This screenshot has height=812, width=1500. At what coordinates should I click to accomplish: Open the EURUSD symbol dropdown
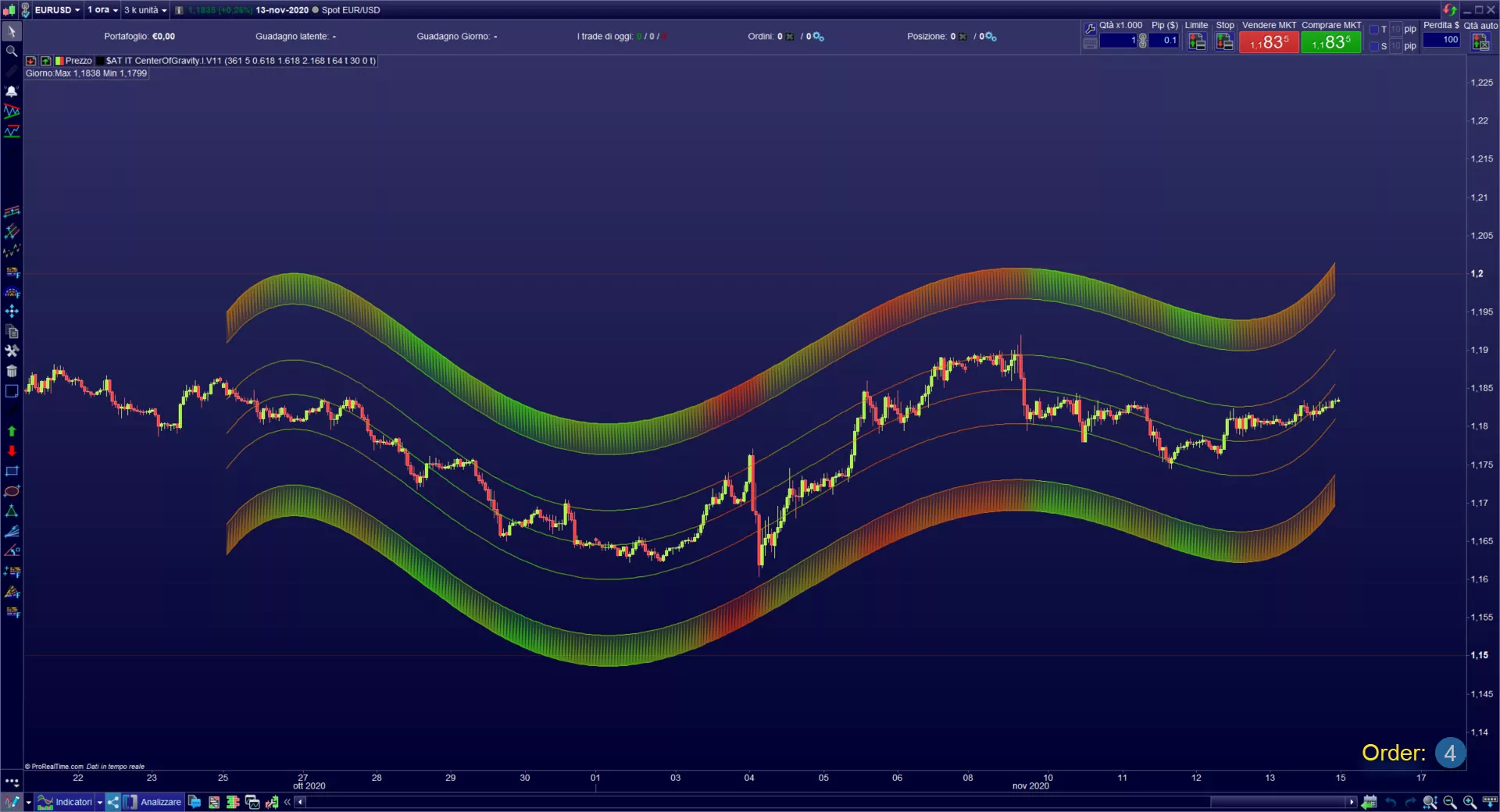pyautogui.click(x=57, y=10)
